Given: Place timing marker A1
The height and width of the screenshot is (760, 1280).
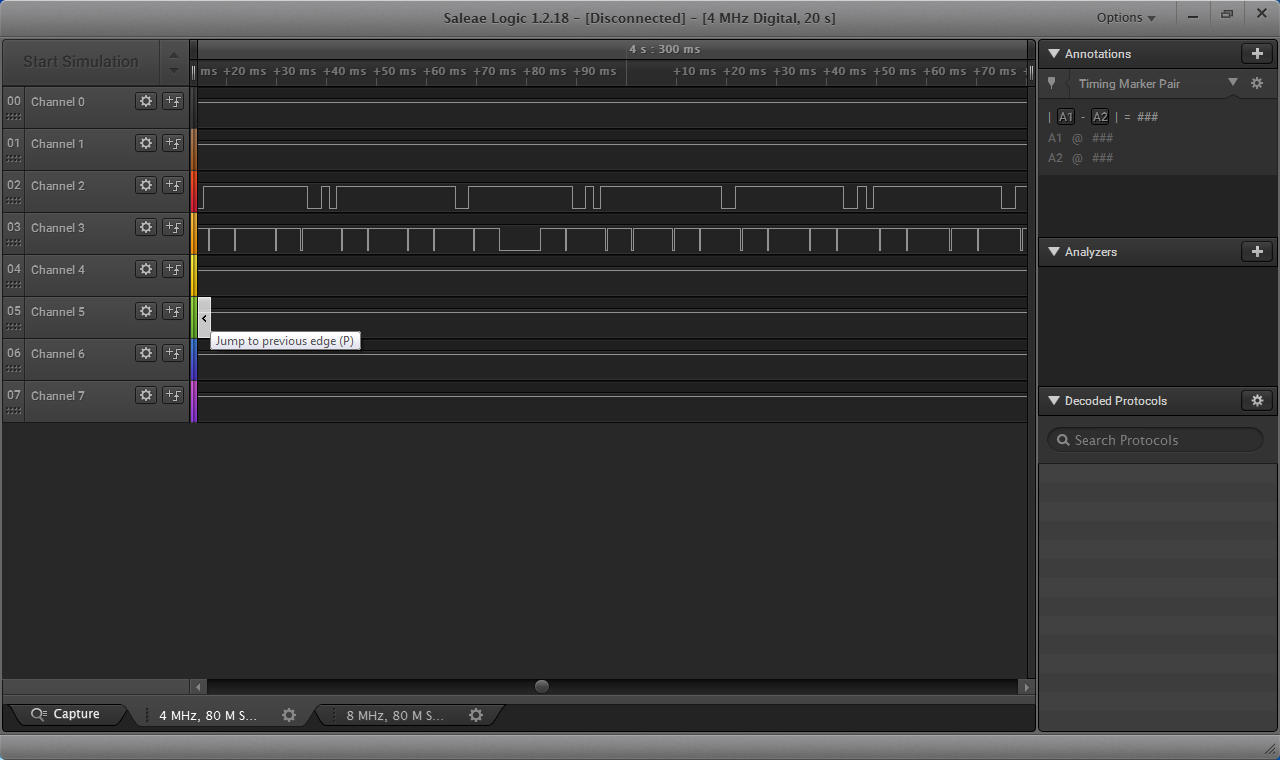Looking at the screenshot, I should [x=1066, y=117].
